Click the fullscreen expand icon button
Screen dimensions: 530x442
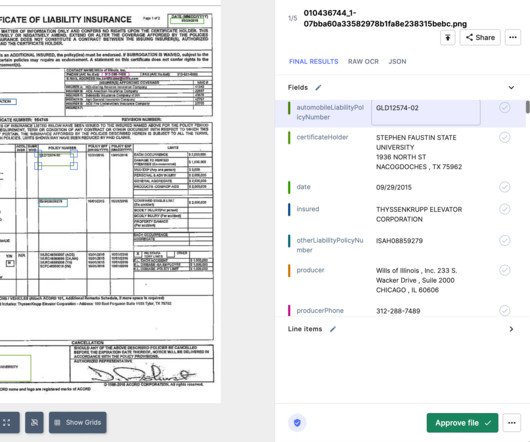pyautogui.click(x=7, y=422)
